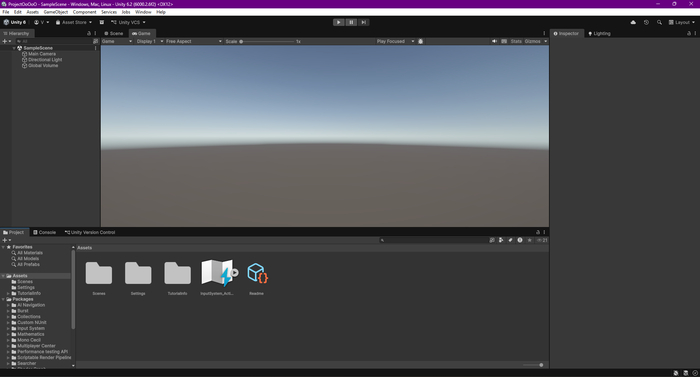Select Global Volume in the Hierarchy
The width and height of the screenshot is (700, 377).
click(x=43, y=65)
